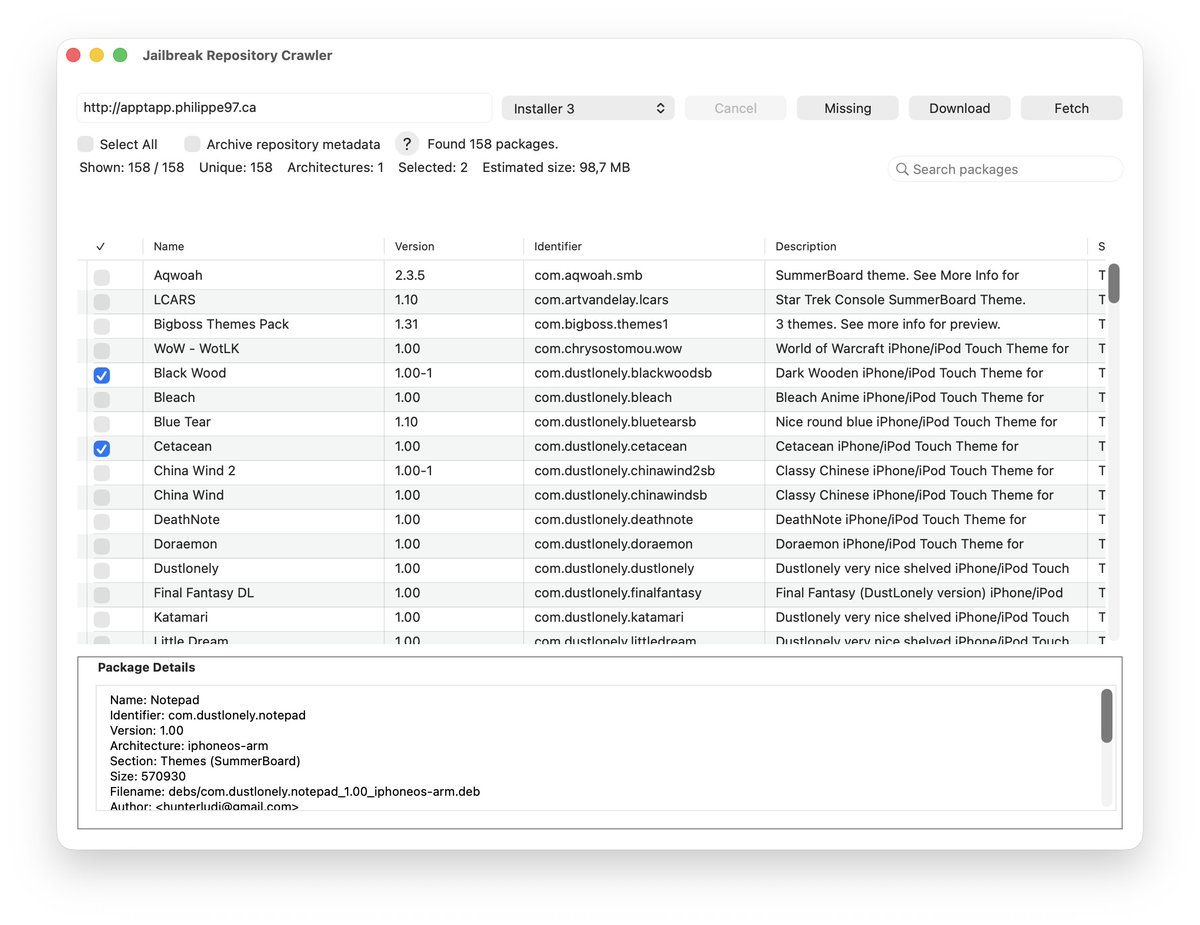
Task: Click identifier com.dustlonely.chinawindsb
Action: click(620, 495)
